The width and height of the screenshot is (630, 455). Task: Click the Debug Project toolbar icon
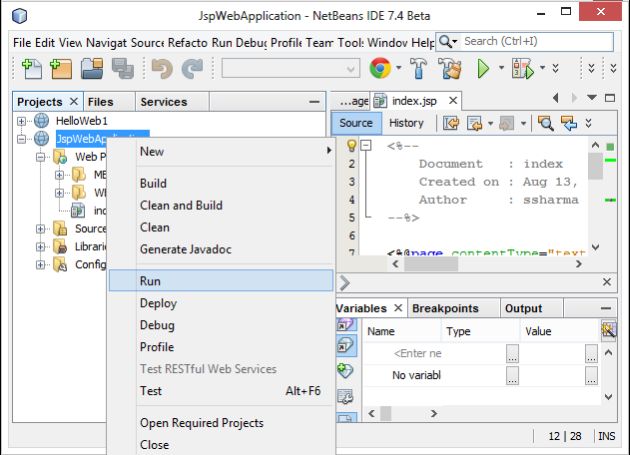coord(523,68)
